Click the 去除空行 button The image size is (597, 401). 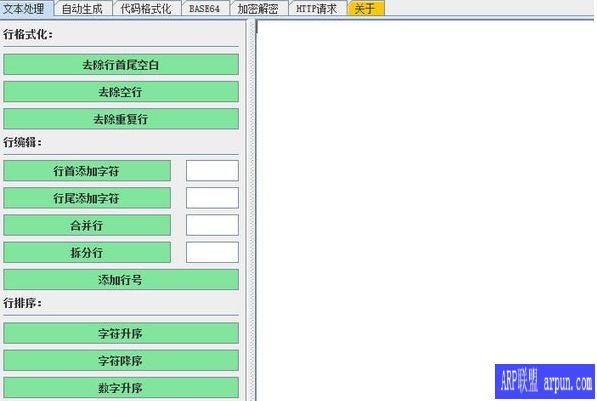click(x=121, y=91)
